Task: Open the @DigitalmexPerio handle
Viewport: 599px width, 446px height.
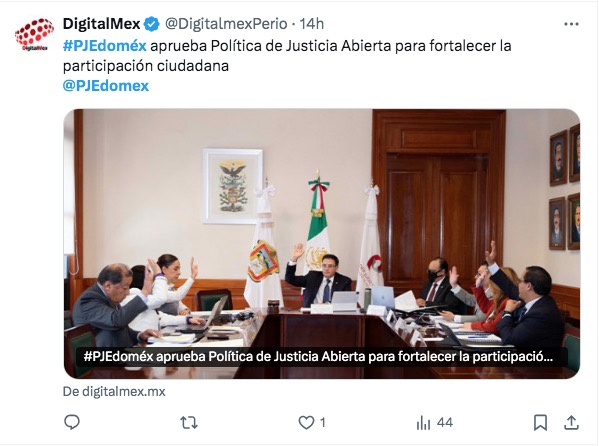Action: [x=226, y=24]
